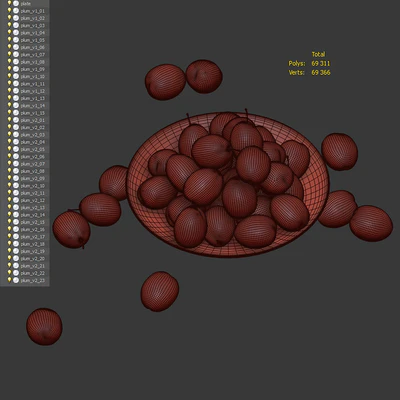Click the object icon beside plum_v2_09
Image resolution: width=400 pixels, height=400 pixels.
click(16, 178)
